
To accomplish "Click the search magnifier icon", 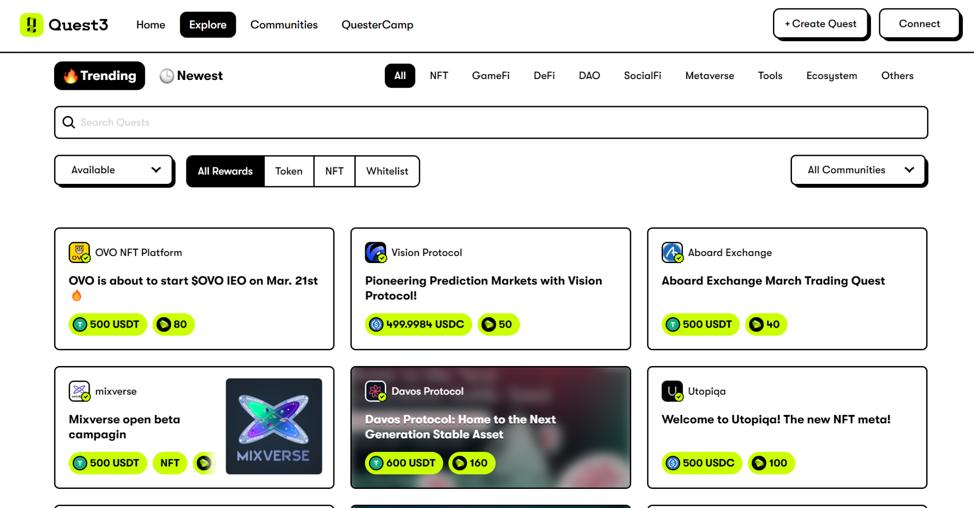I will coord(69,123).
